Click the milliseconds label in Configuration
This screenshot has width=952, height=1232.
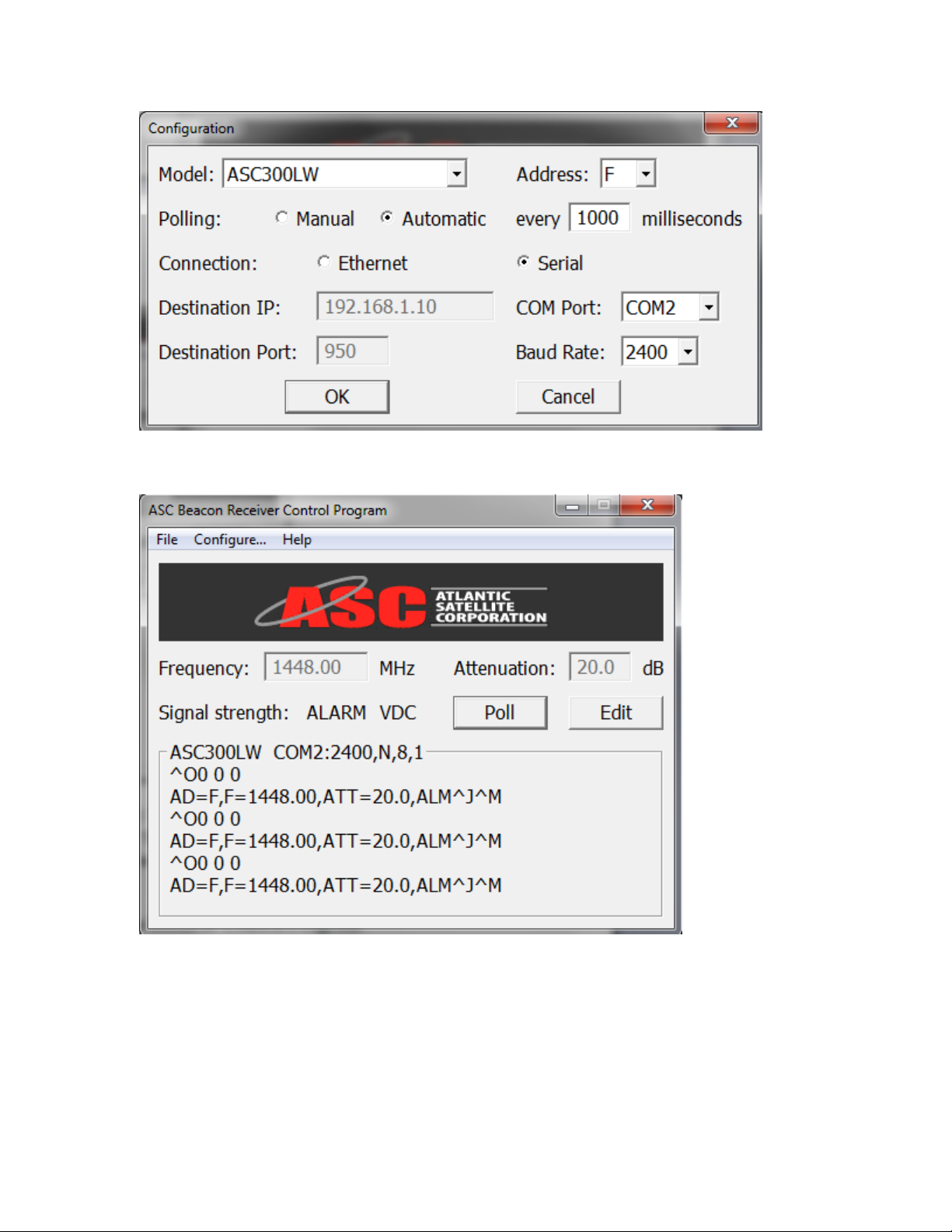point(692,219)
